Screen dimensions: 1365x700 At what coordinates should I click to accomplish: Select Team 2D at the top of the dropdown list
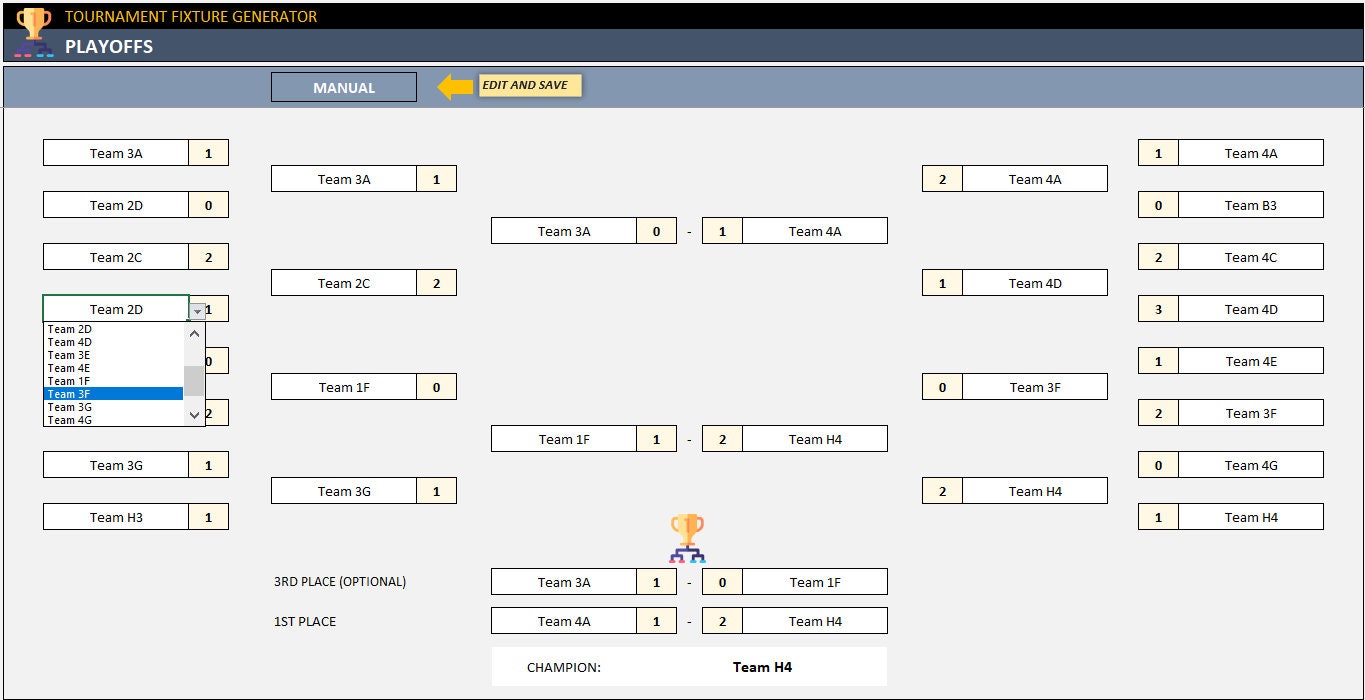[112, 328]
